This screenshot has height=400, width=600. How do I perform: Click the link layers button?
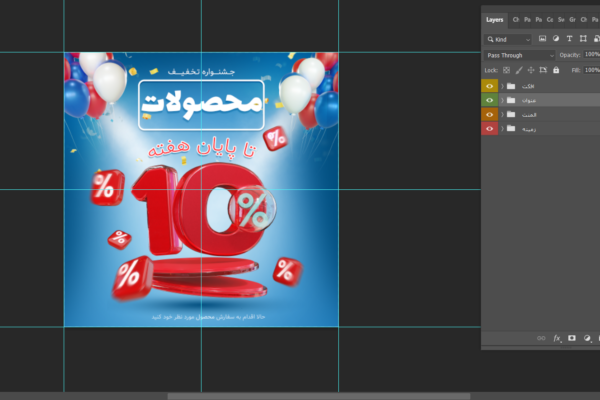tap(543, 338)
